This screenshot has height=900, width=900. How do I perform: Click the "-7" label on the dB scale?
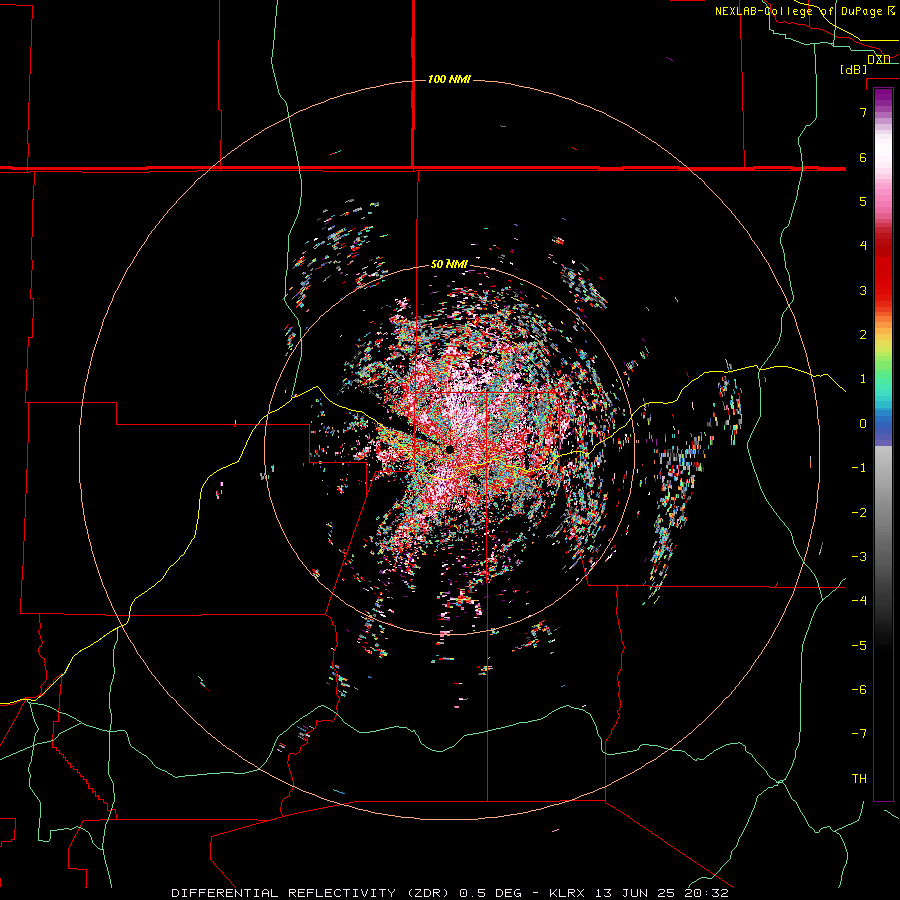click(x=859, y=734)
